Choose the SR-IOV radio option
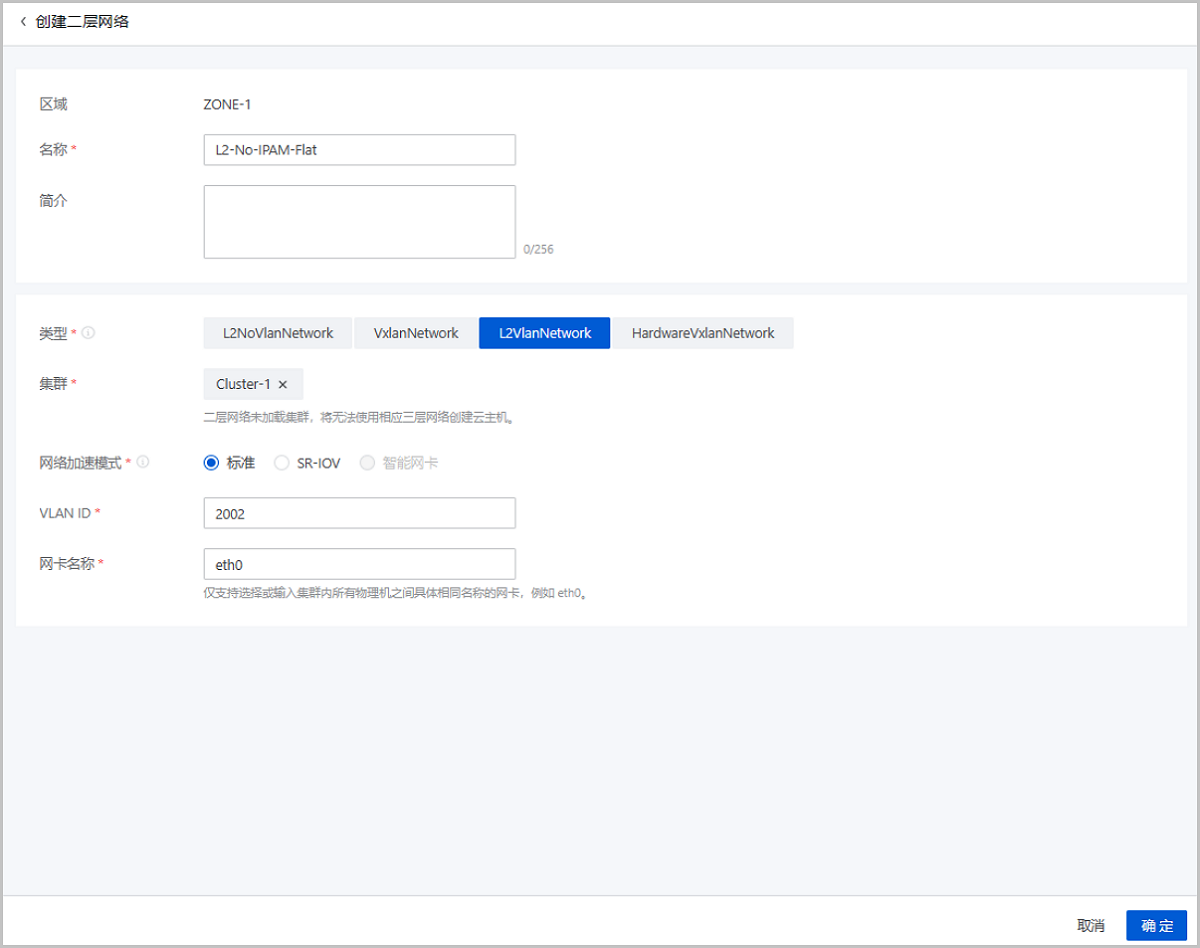1200x948 pixels. [x=281, y=462]
